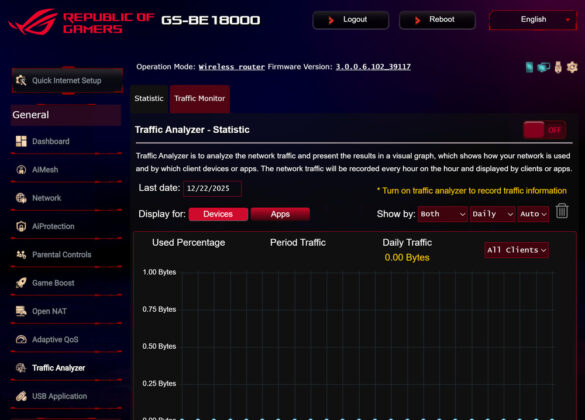This screenshot has height=420, width=585.
Task: Delete traffic data using trash icon
Action: [562, 211]
